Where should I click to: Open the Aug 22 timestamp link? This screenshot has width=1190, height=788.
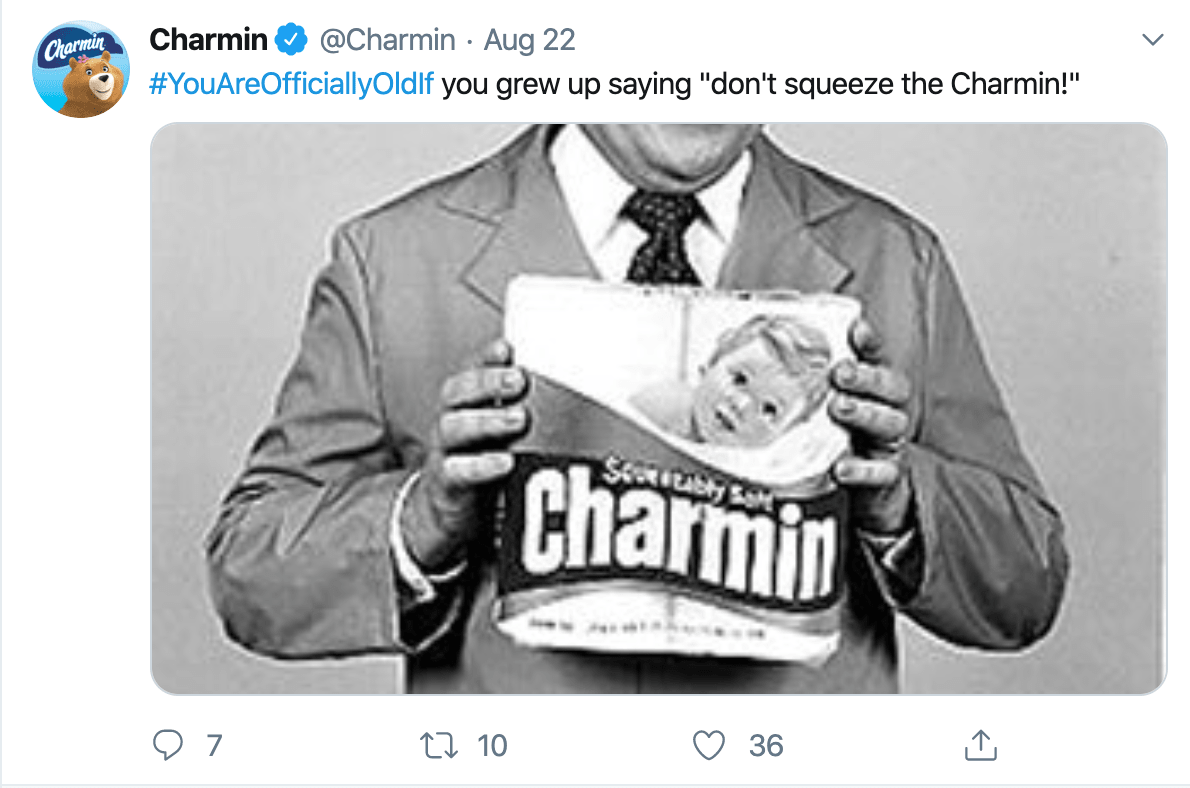(x=529, y=41)
